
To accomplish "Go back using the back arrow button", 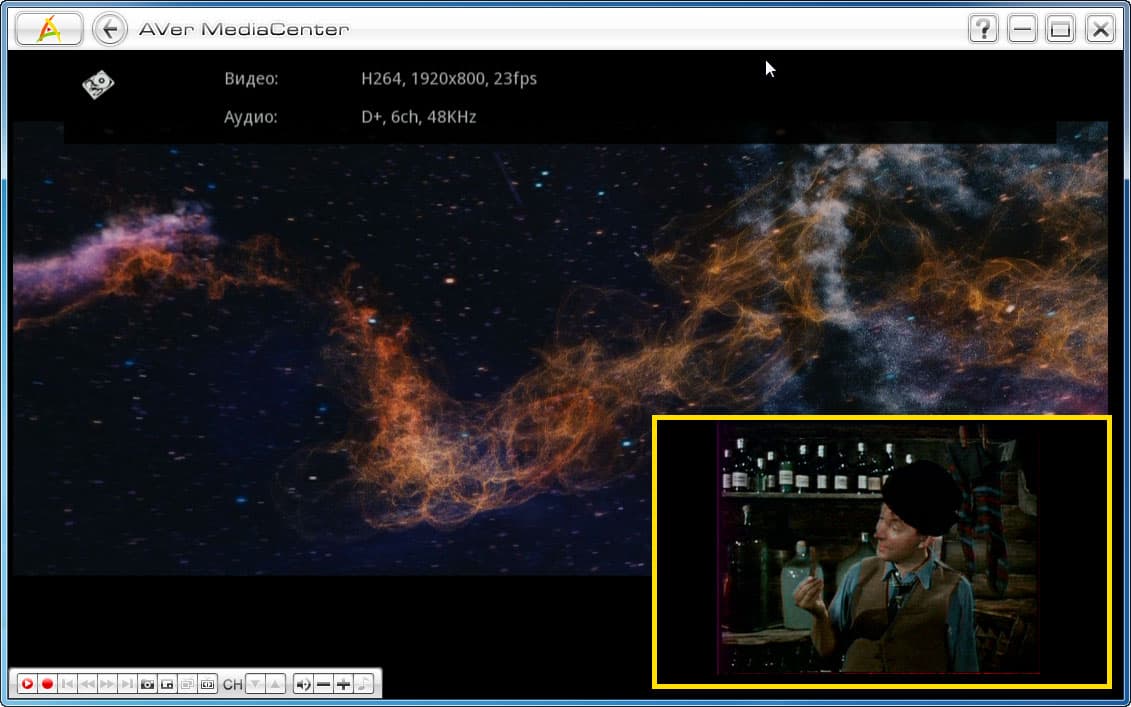I will point(110,30).
